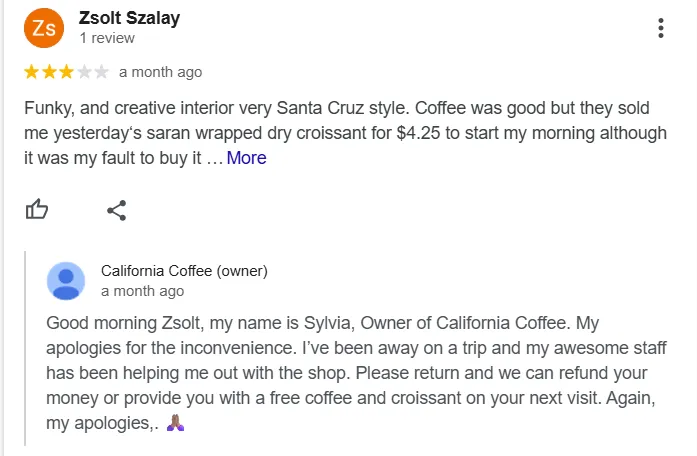Click the "1 review" count text
The image size is (697, 456).
tap(107, 38)
